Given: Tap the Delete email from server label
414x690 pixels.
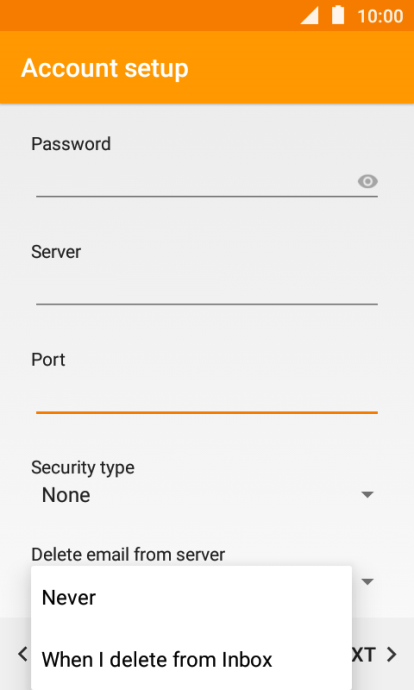Looking at the screenshot, I should pyautogui.click(x=128, y=554).
